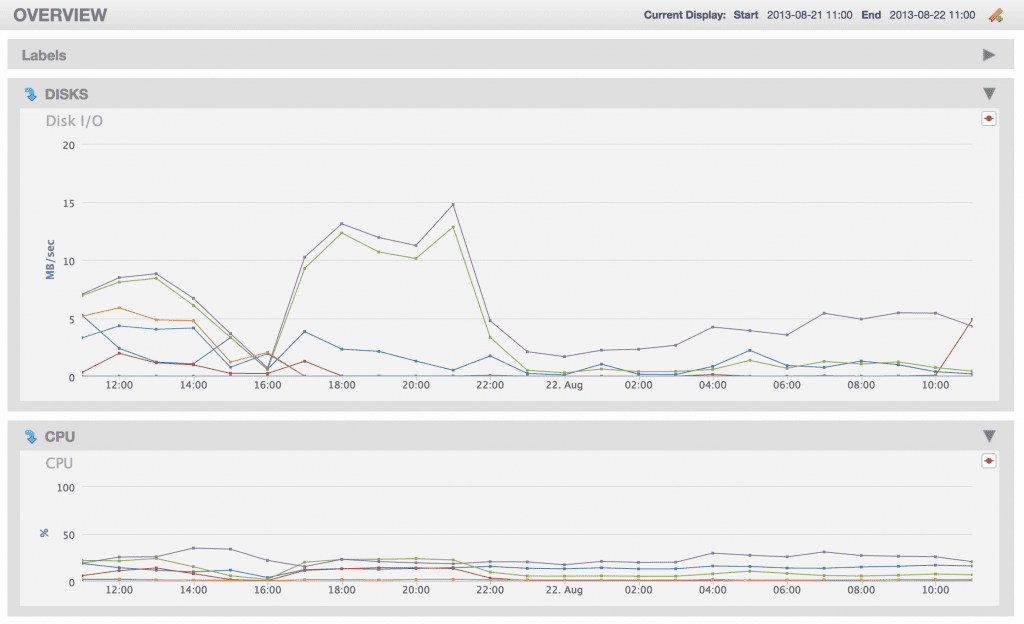Click the CPU section heading
This screenshot has height=624, width=1024.
(59, 437)
